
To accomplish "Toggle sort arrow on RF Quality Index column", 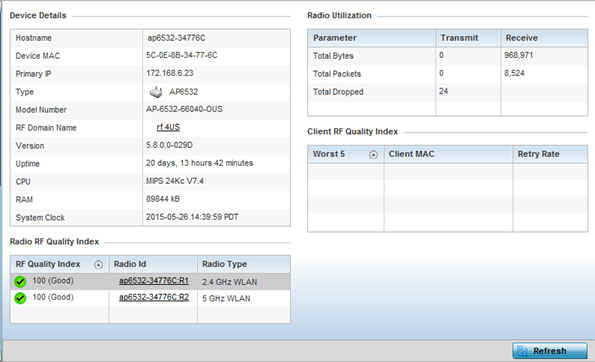I will [x=98, y=264].
